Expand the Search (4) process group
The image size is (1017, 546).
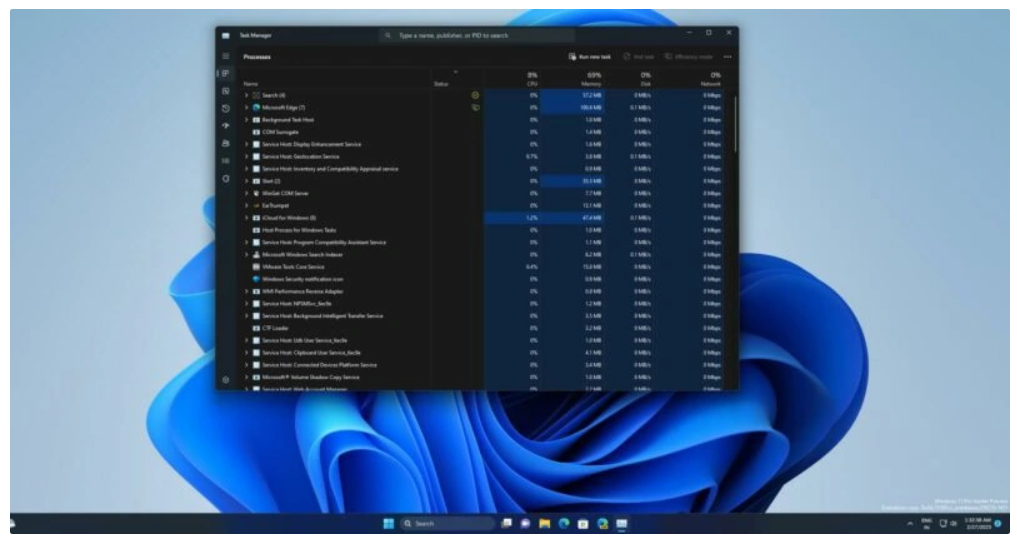pos(246,95)
